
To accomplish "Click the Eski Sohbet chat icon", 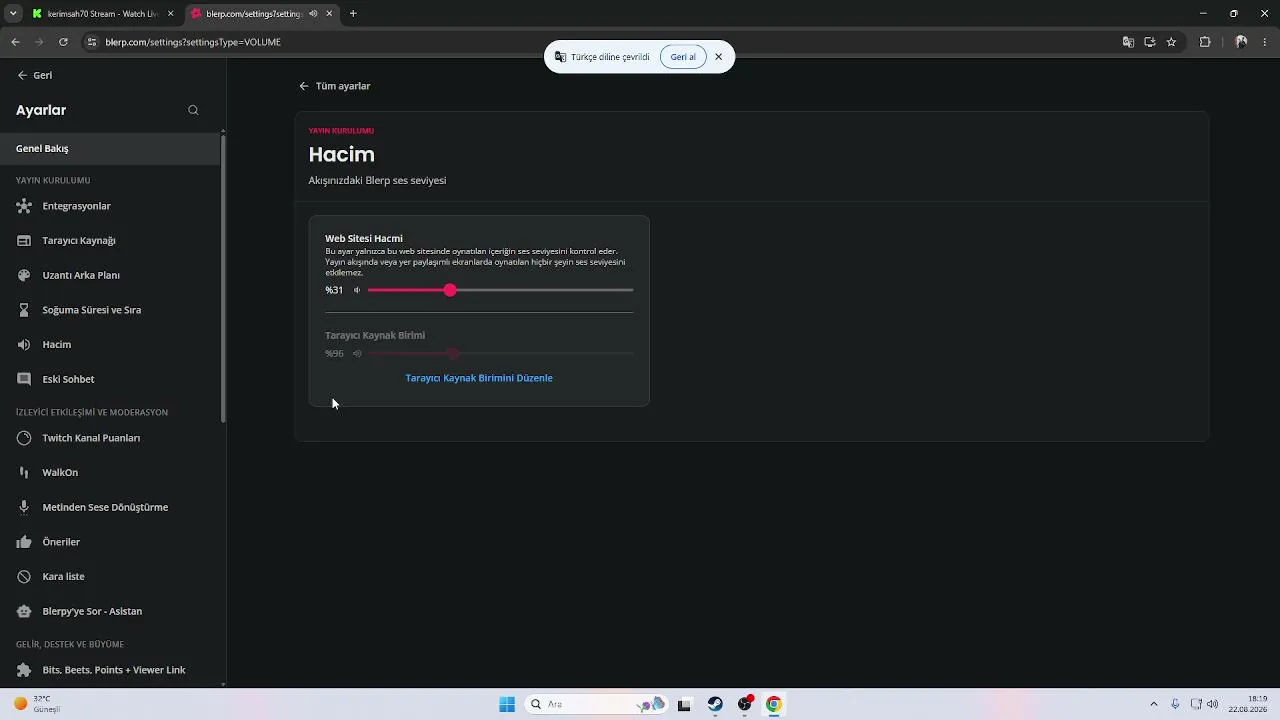I will (24, 379).
